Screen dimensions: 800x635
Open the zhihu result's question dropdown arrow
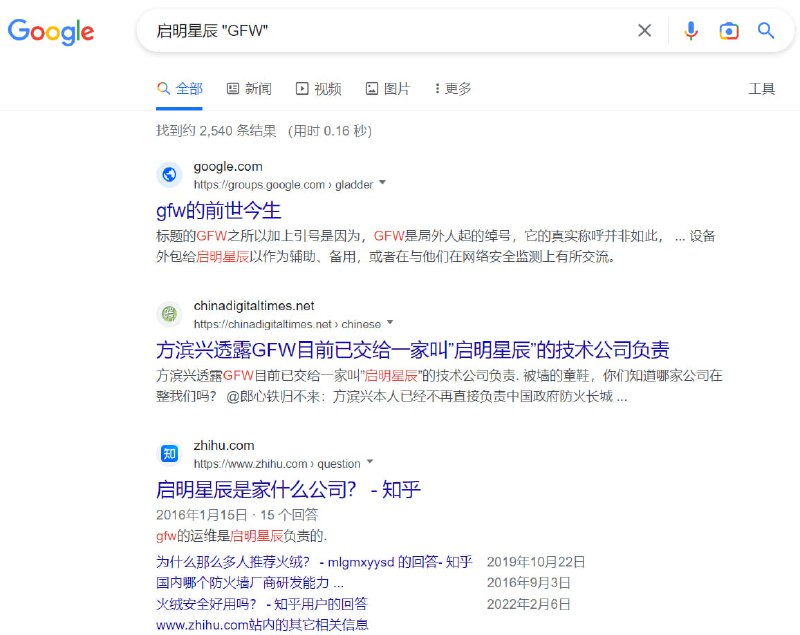(369, 463)
